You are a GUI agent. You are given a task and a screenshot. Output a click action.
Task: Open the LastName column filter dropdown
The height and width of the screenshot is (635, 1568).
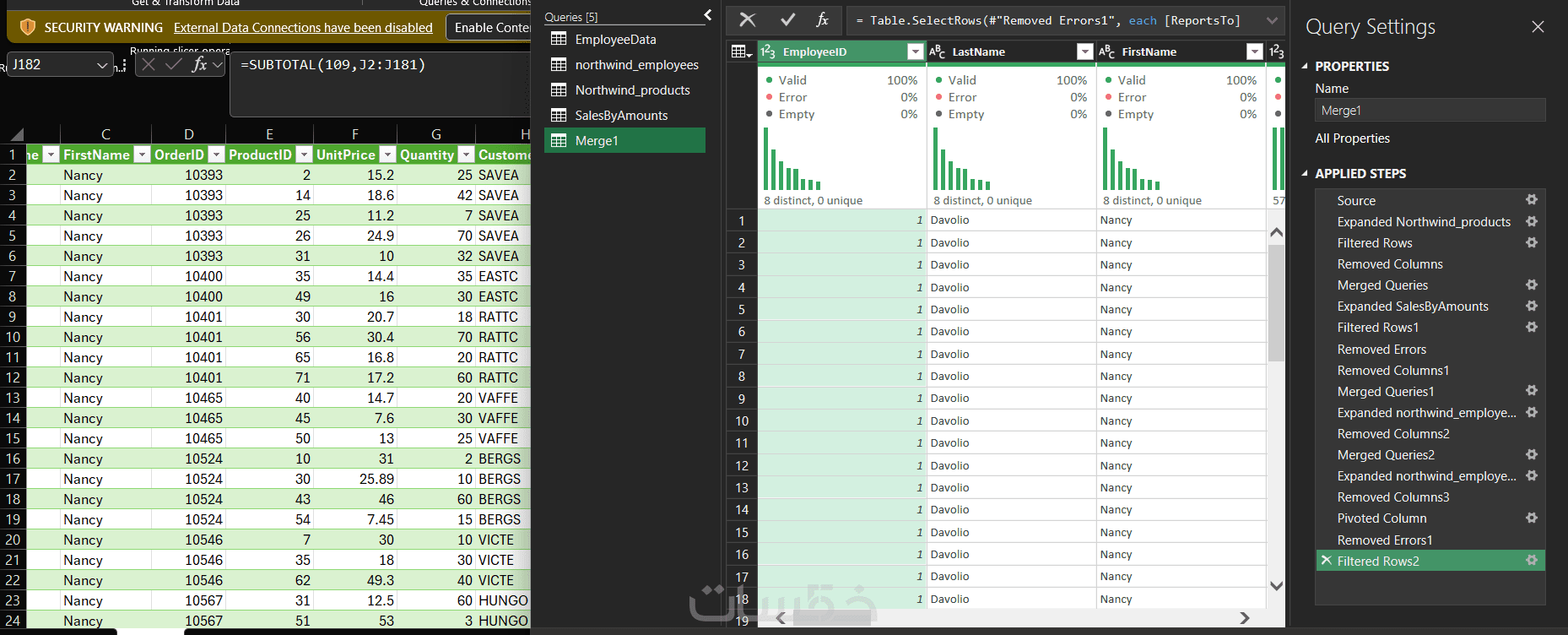[1085, 52]
